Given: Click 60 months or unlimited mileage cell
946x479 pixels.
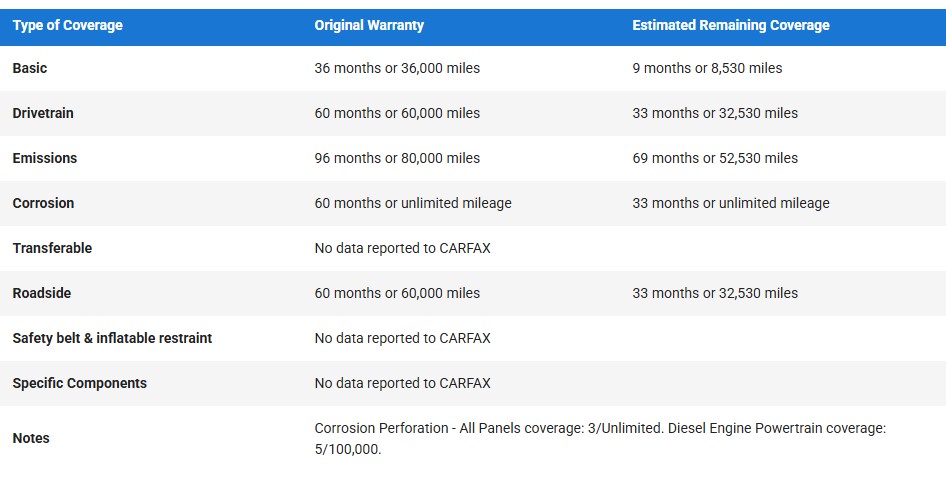Looking at the screenshot, I should click(x=413, y=203).
